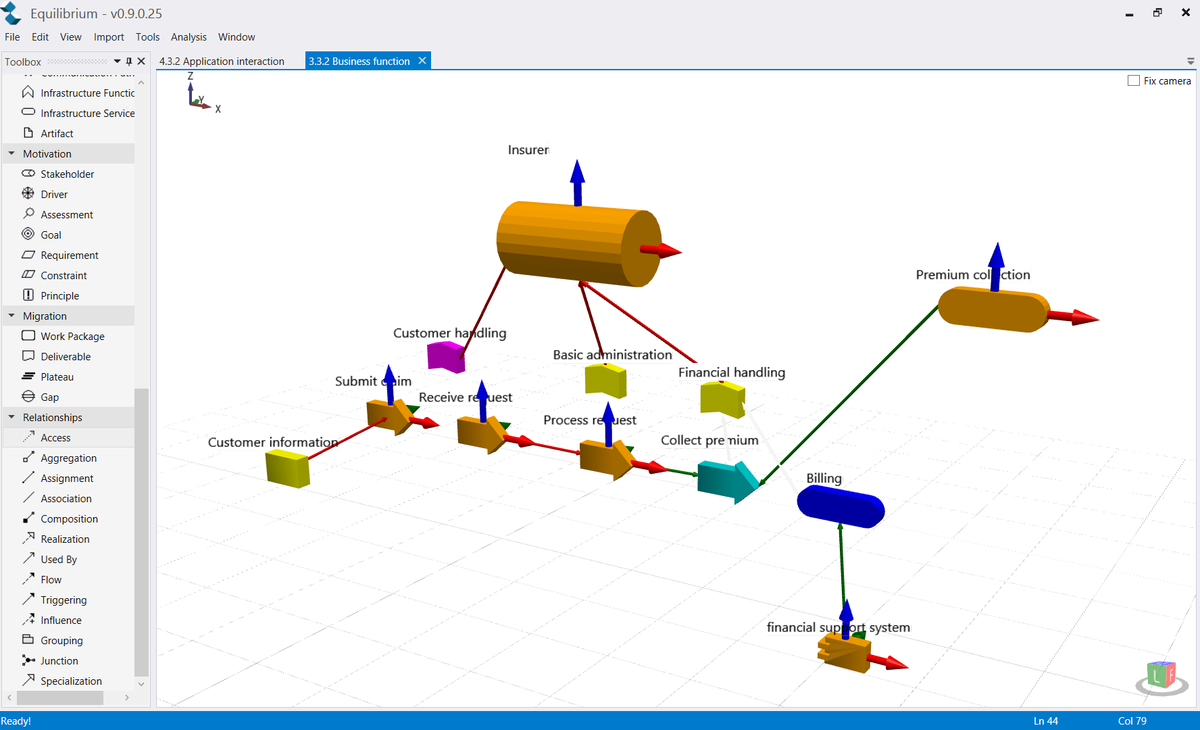The width and height of the screenshot is (1200, 730).
Task: Open the Window menu
Action: tap(237, 37)
